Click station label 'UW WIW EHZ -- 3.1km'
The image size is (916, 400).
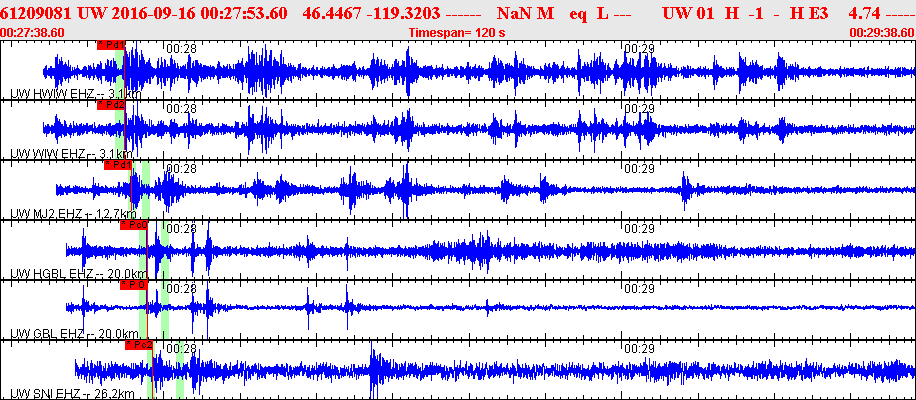click(71, 154)
